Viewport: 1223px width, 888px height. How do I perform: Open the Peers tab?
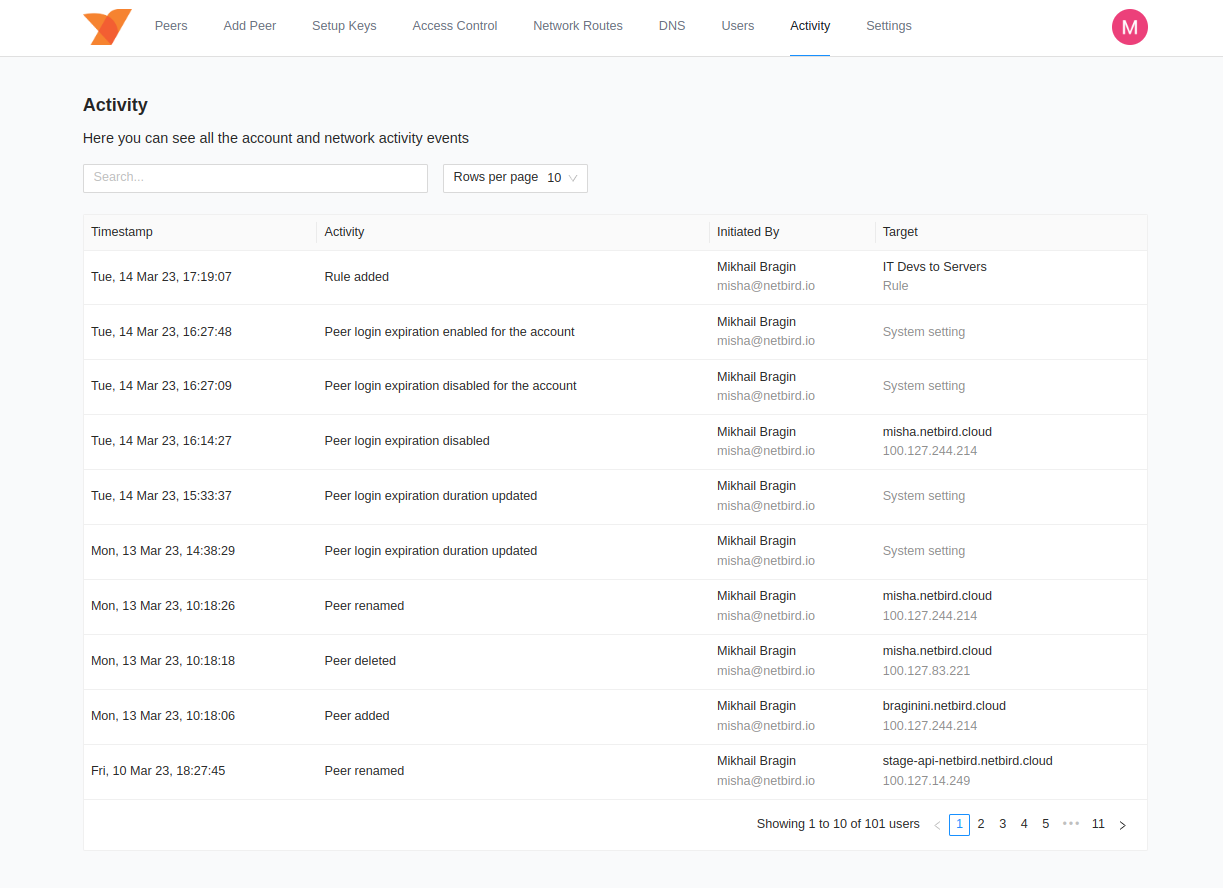[171, 26]
